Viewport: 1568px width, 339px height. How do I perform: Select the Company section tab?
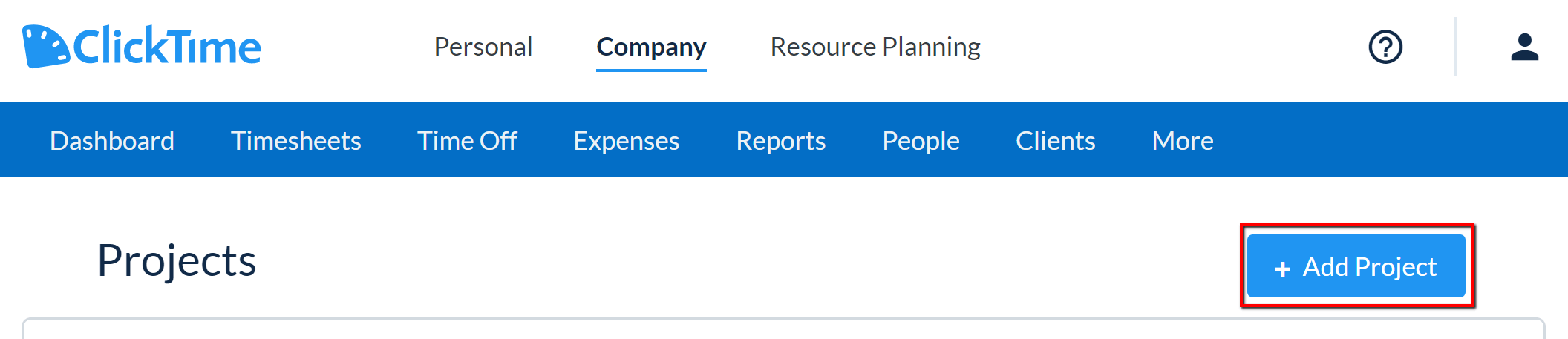651,47
